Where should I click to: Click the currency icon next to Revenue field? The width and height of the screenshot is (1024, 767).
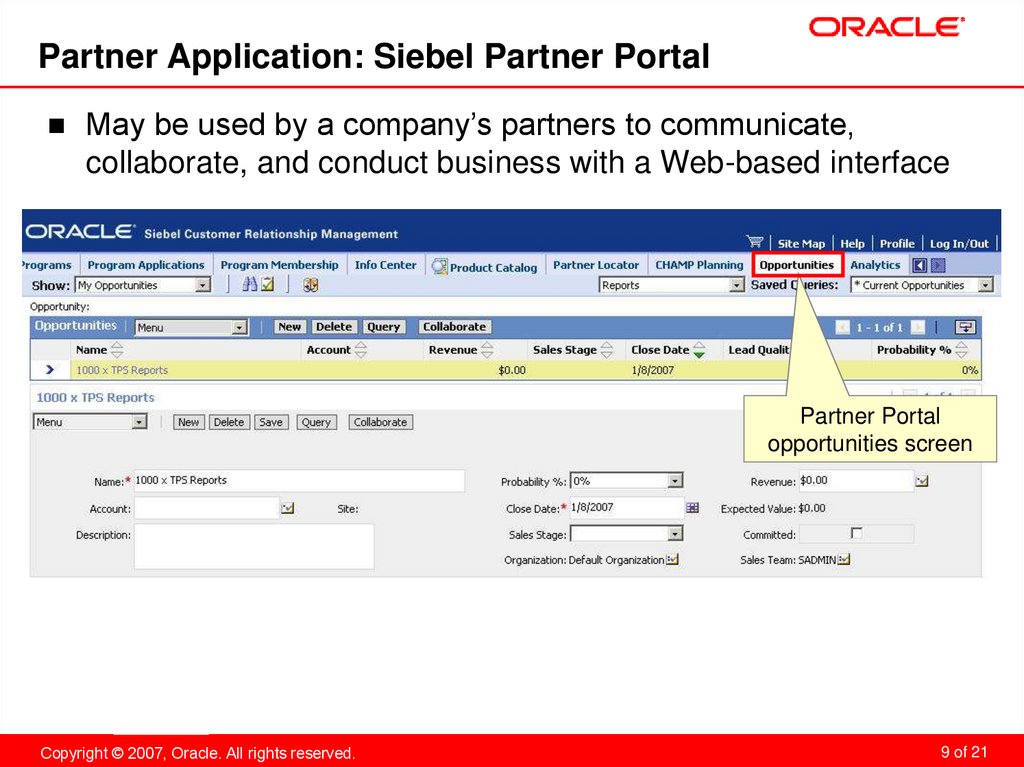[x=922, y=480]
